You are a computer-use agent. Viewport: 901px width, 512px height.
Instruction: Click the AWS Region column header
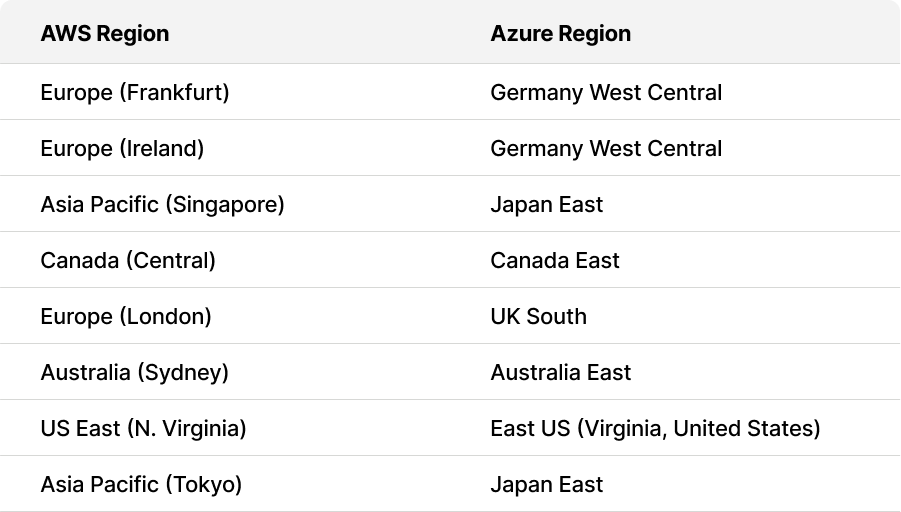[105, 33]
